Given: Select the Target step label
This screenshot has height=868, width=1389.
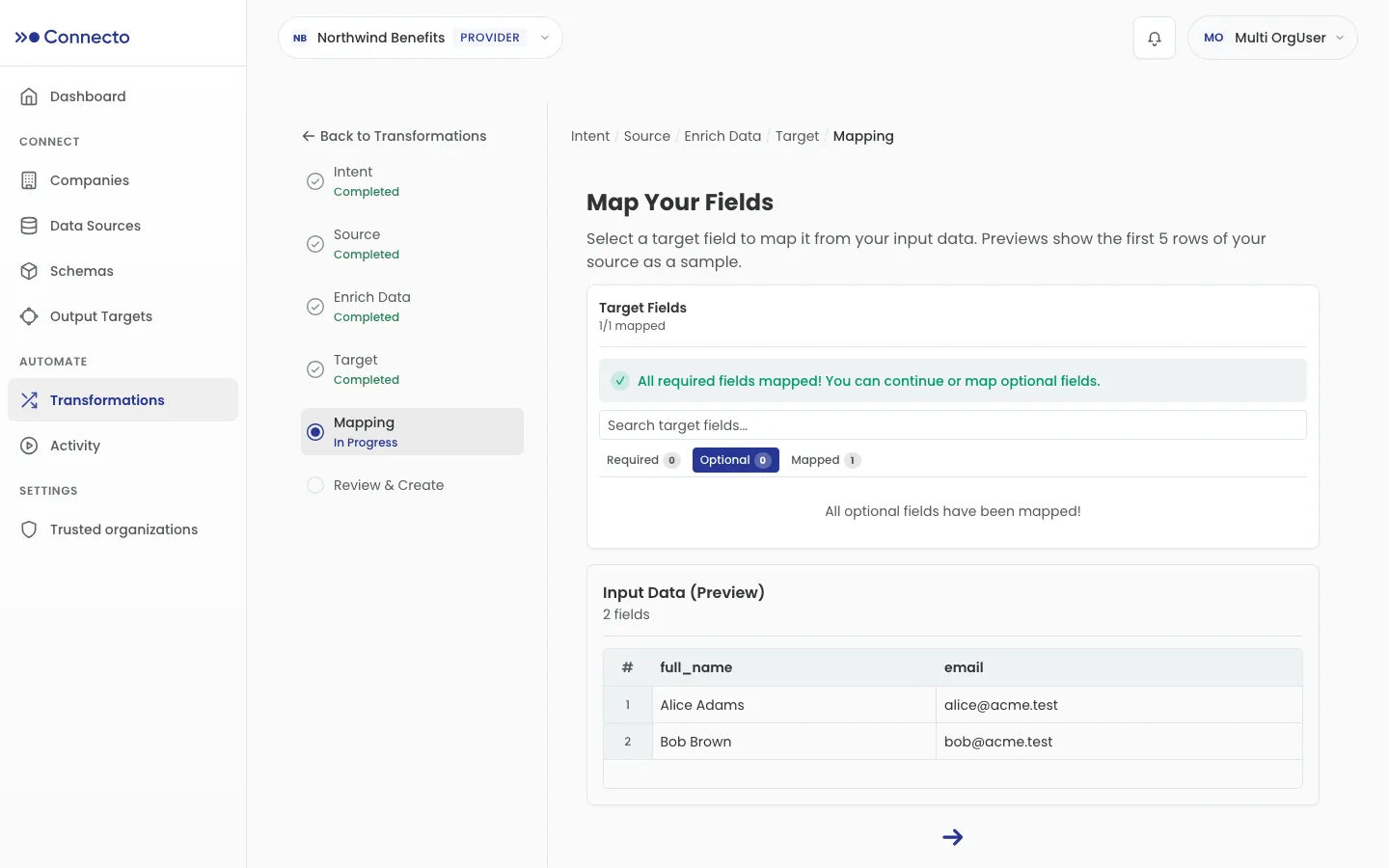Looking at the screenshot, I should point(356,360).
